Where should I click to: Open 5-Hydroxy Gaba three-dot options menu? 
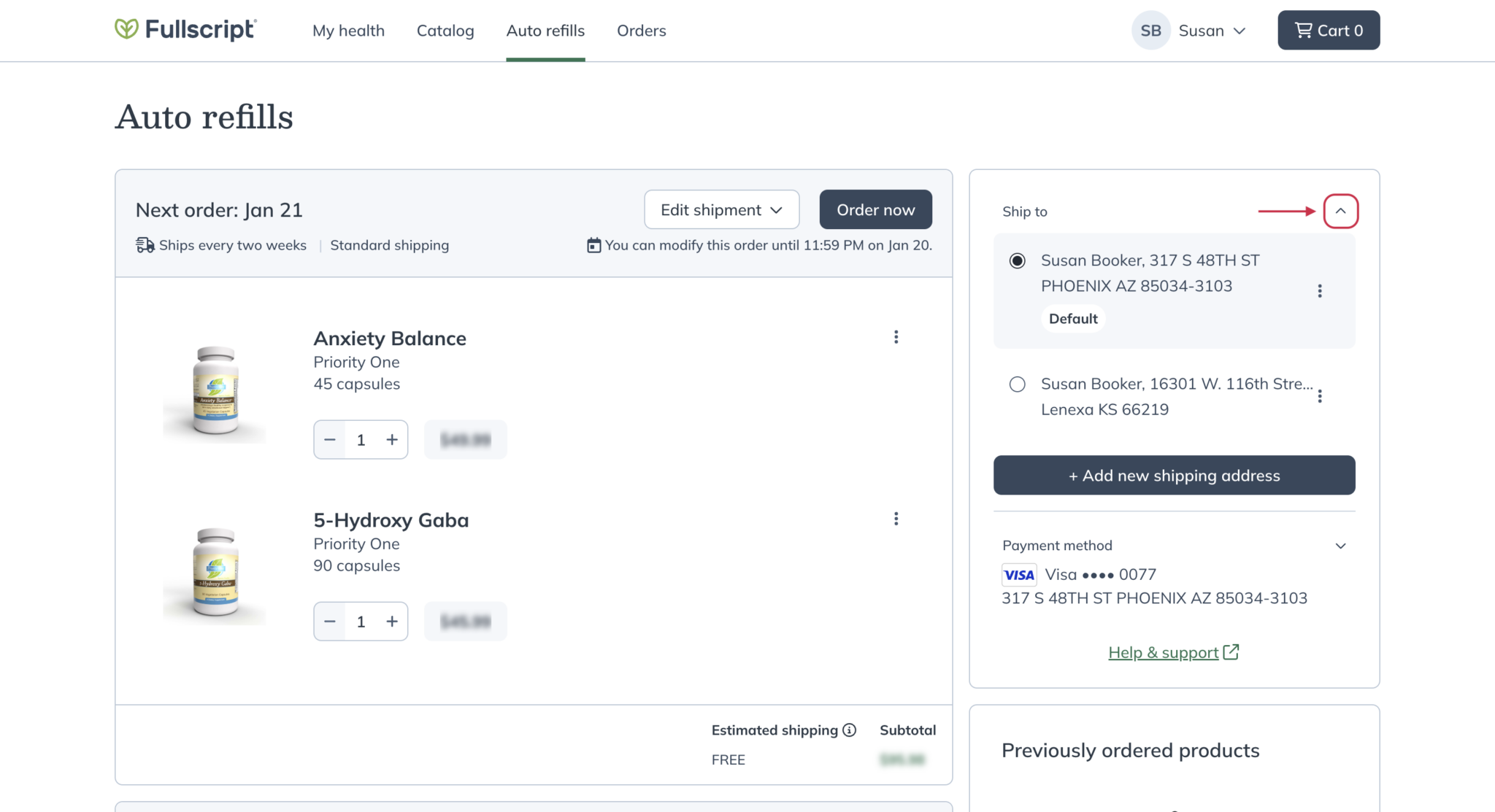pyautogui.click(x=896, y=519)
